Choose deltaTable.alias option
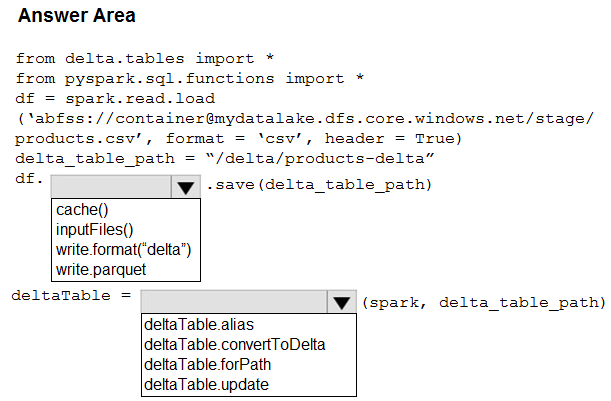Viewport: 611px width, 401px height. pos(199,325)
